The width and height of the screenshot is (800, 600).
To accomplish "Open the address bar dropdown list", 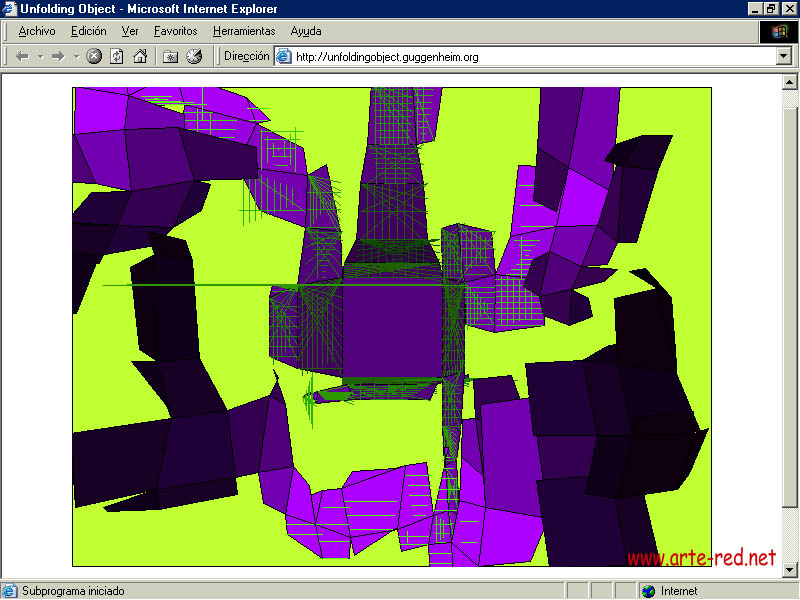I will [784, 57].
